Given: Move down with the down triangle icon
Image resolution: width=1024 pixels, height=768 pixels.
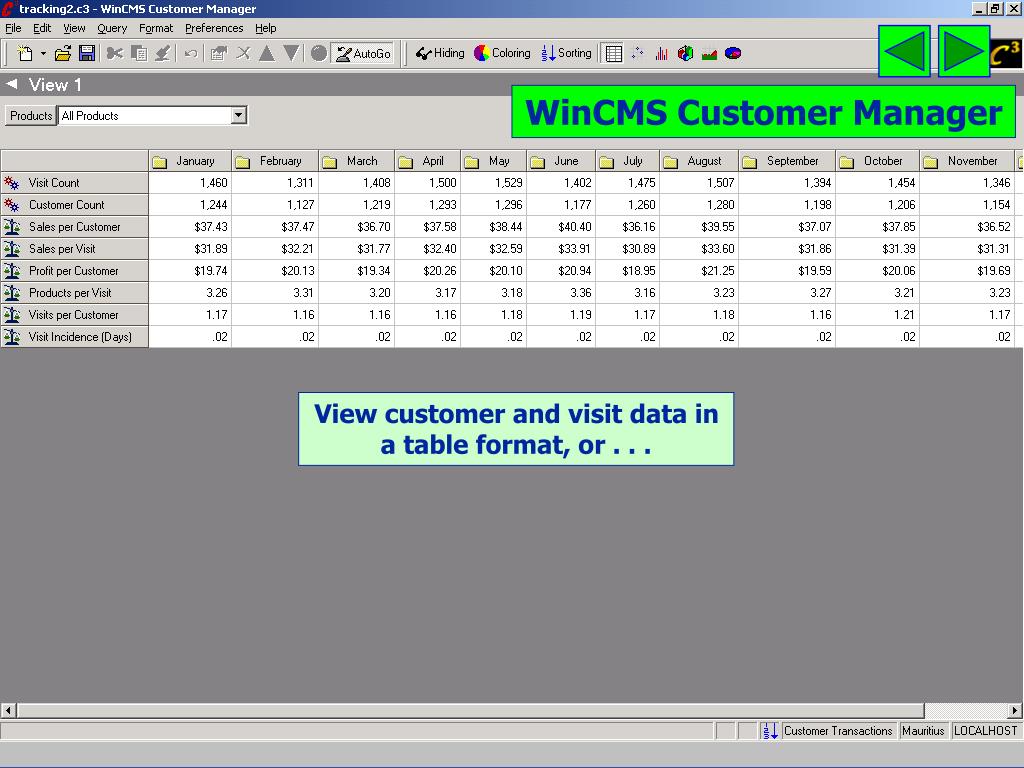Looking at the screenshot, I should 291,54.
